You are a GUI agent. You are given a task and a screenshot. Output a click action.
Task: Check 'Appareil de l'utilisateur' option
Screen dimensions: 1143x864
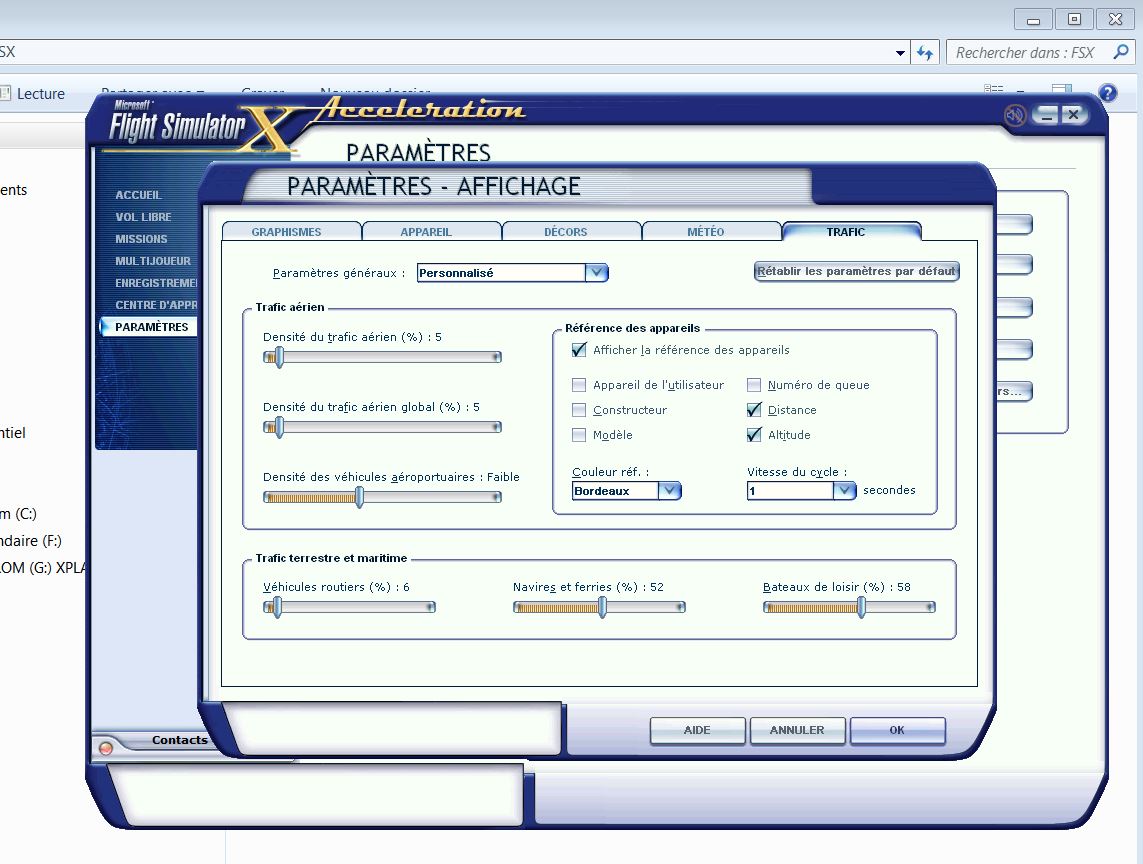[x=580, y=385]
